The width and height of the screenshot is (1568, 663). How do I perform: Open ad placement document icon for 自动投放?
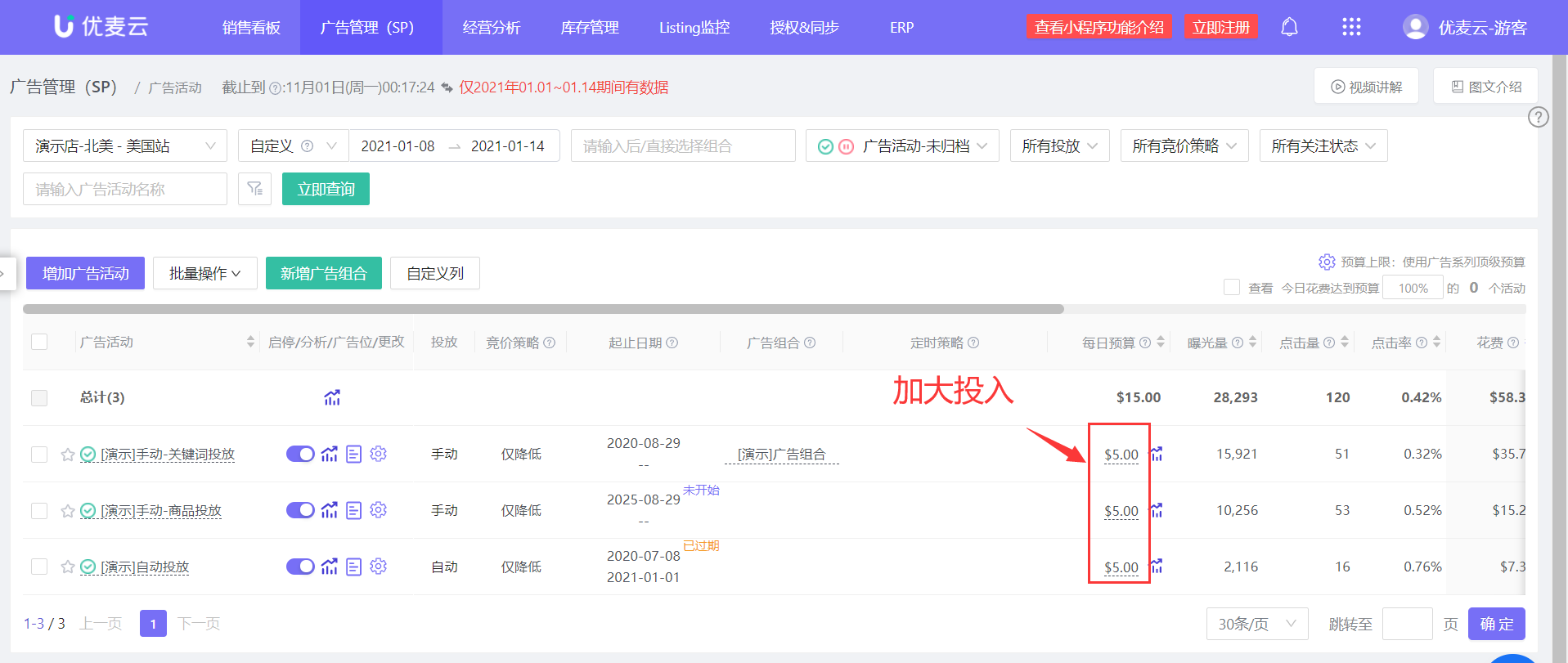(353, 567)
